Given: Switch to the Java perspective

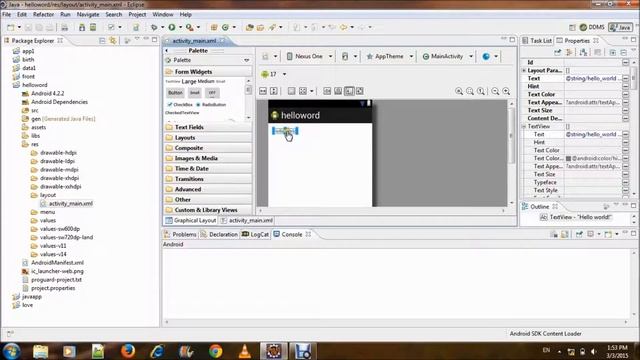Looking at the screenshot, I should point(620,27).
